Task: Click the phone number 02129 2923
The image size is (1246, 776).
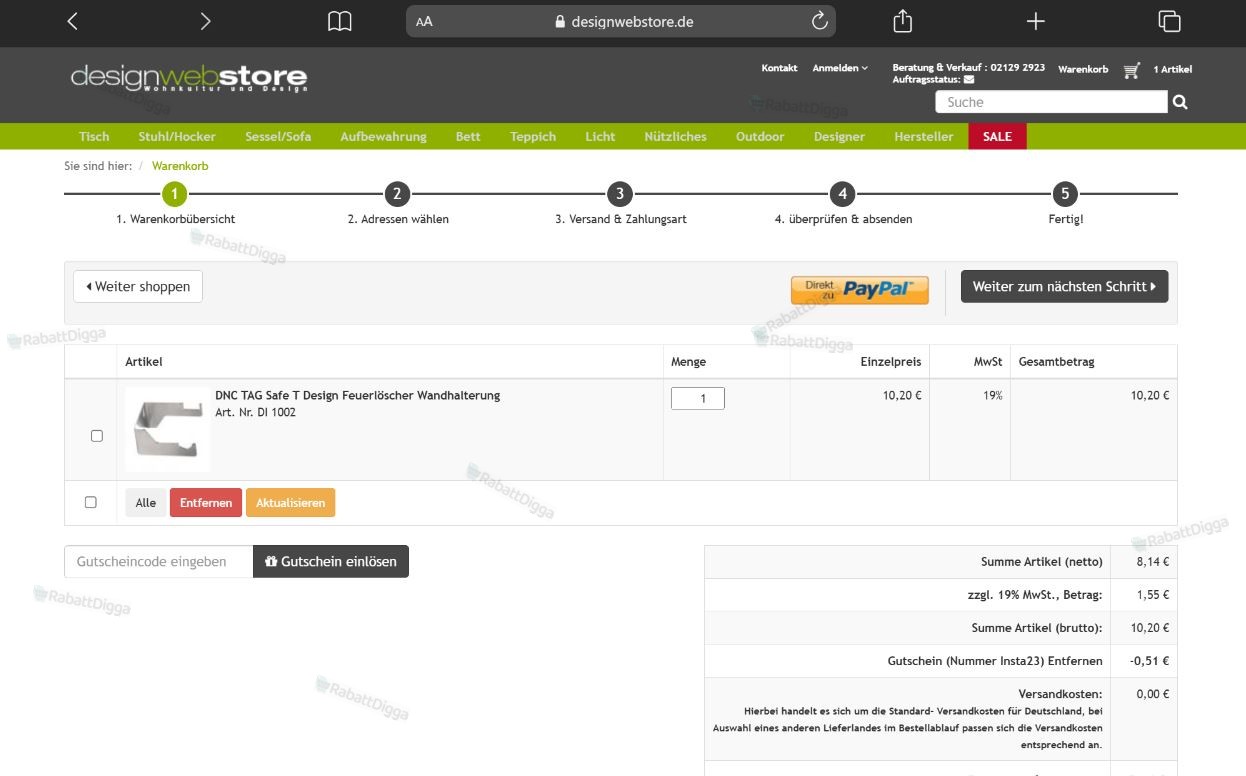Action: click(x=1017, y=68)
